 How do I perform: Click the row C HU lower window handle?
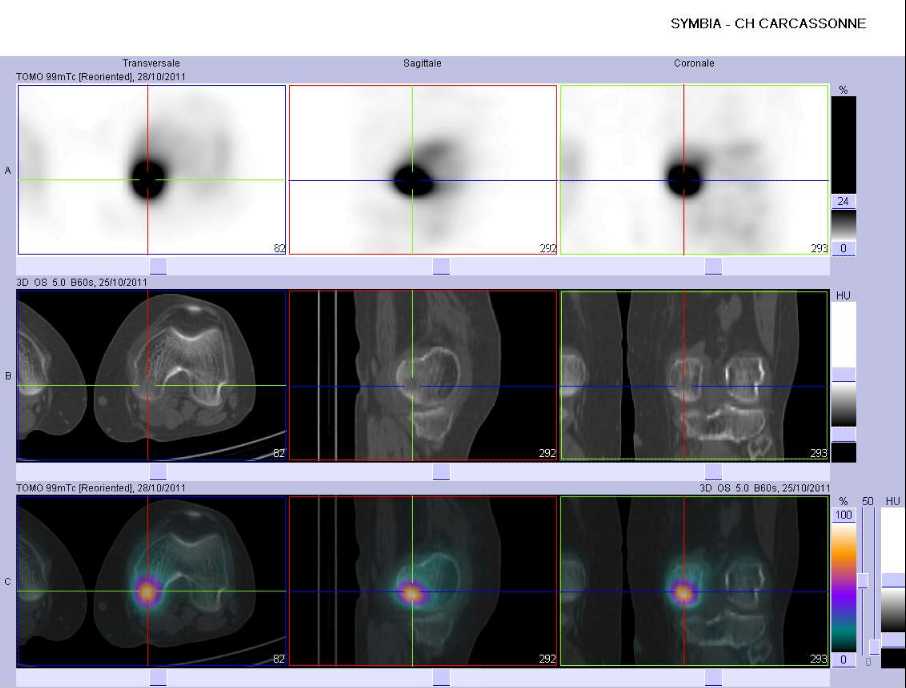(x=893, y=639)
